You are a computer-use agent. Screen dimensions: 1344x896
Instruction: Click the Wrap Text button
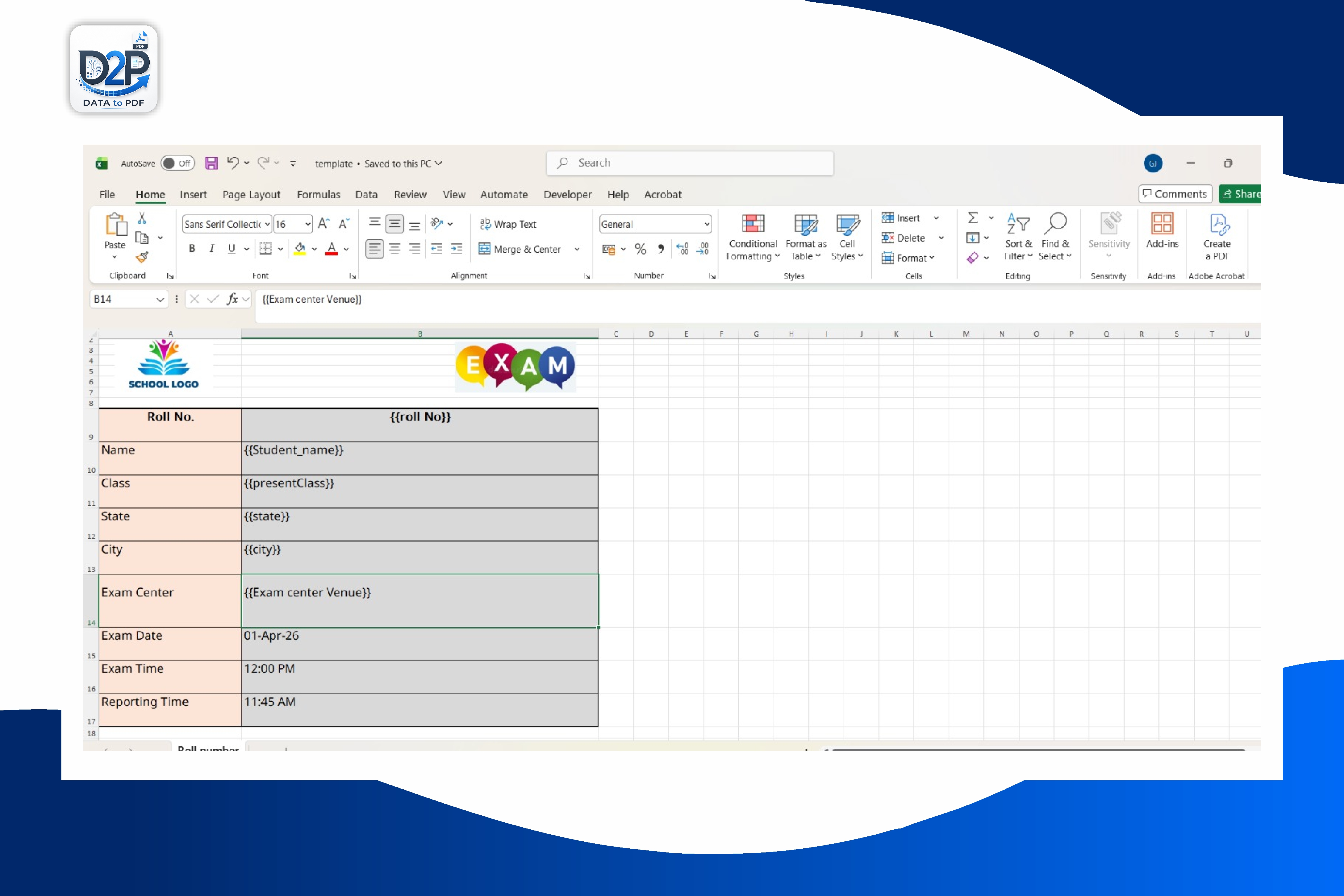point(508,224)
